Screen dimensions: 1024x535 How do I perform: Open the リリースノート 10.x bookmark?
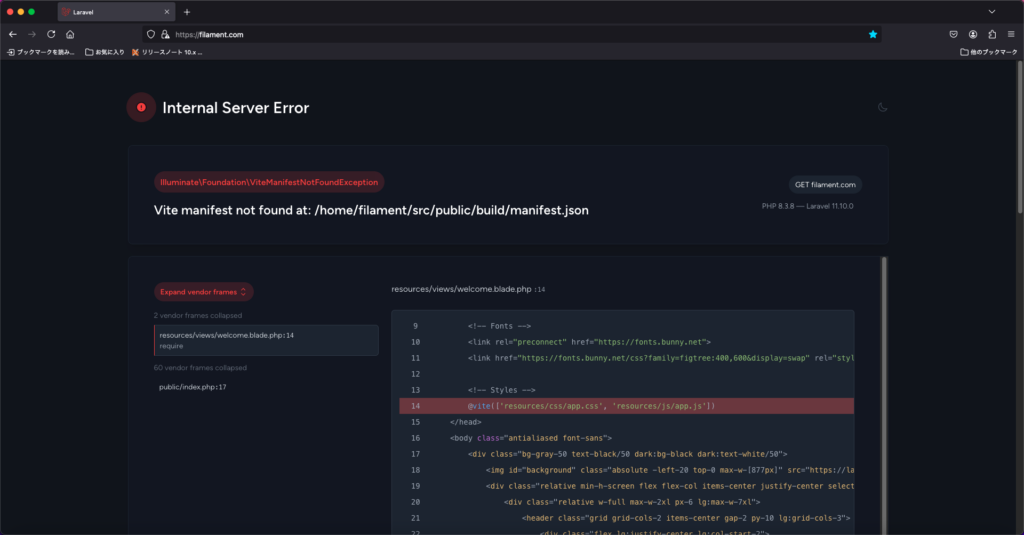coord(167,52)
